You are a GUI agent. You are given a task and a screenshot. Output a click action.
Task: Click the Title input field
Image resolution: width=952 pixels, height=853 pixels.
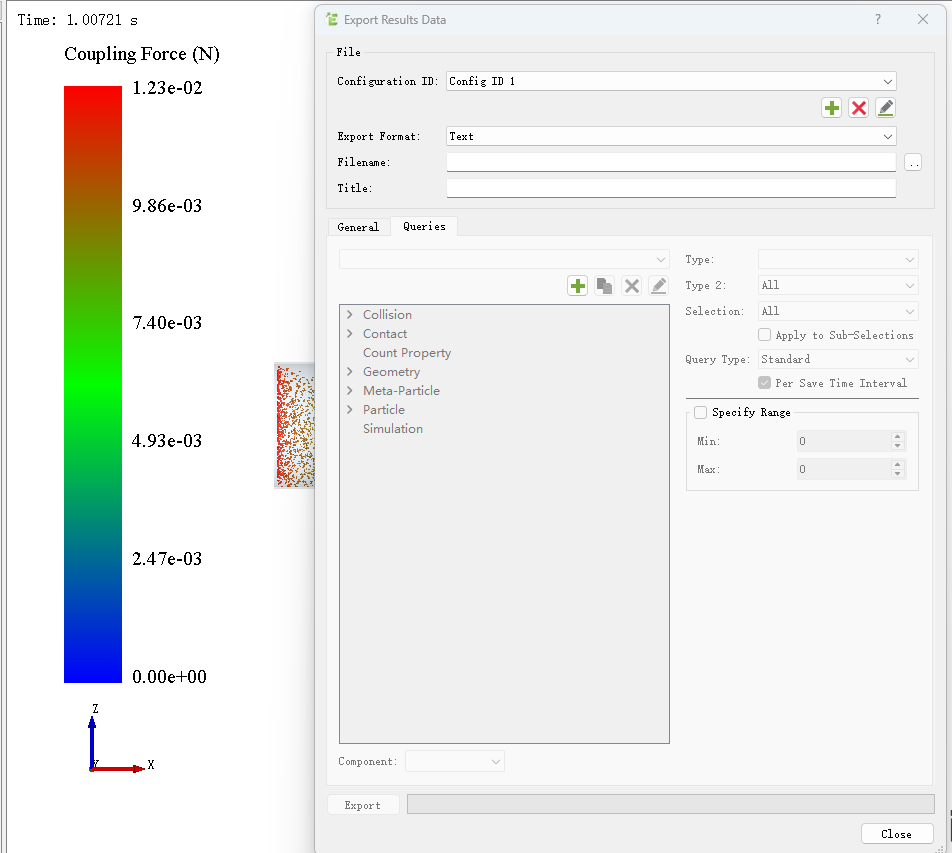click(x=671, y=188)
